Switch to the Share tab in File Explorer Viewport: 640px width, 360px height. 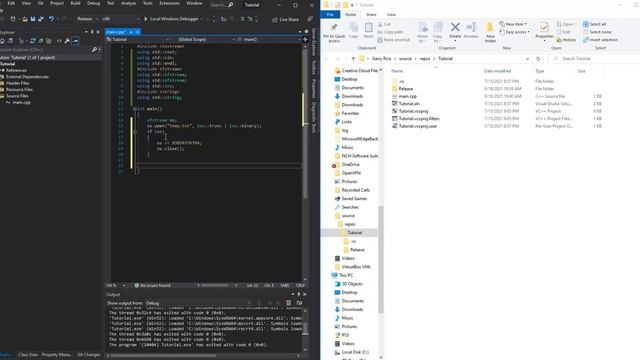[x=371, y=14]
